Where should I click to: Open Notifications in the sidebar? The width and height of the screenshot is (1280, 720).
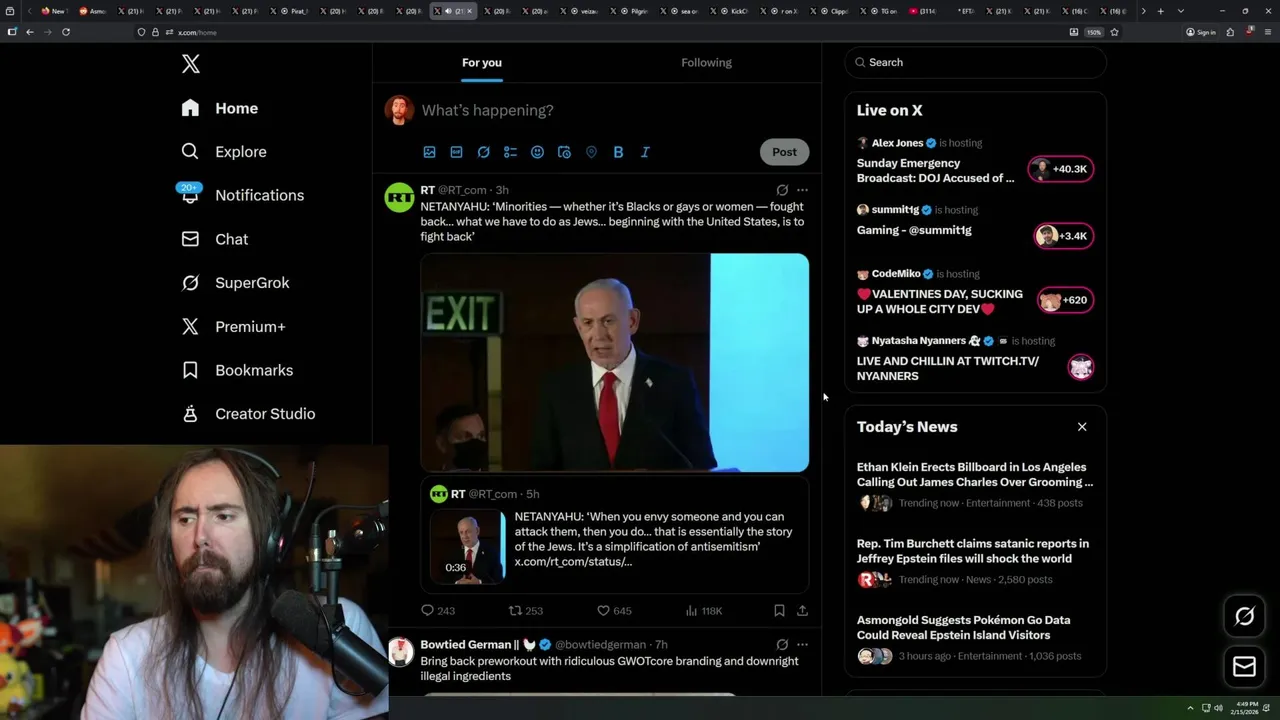coord(242,195)
